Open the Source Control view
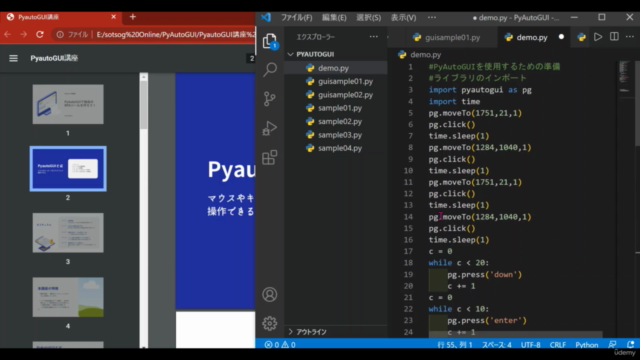640x360 pixels. click(269, 99)
